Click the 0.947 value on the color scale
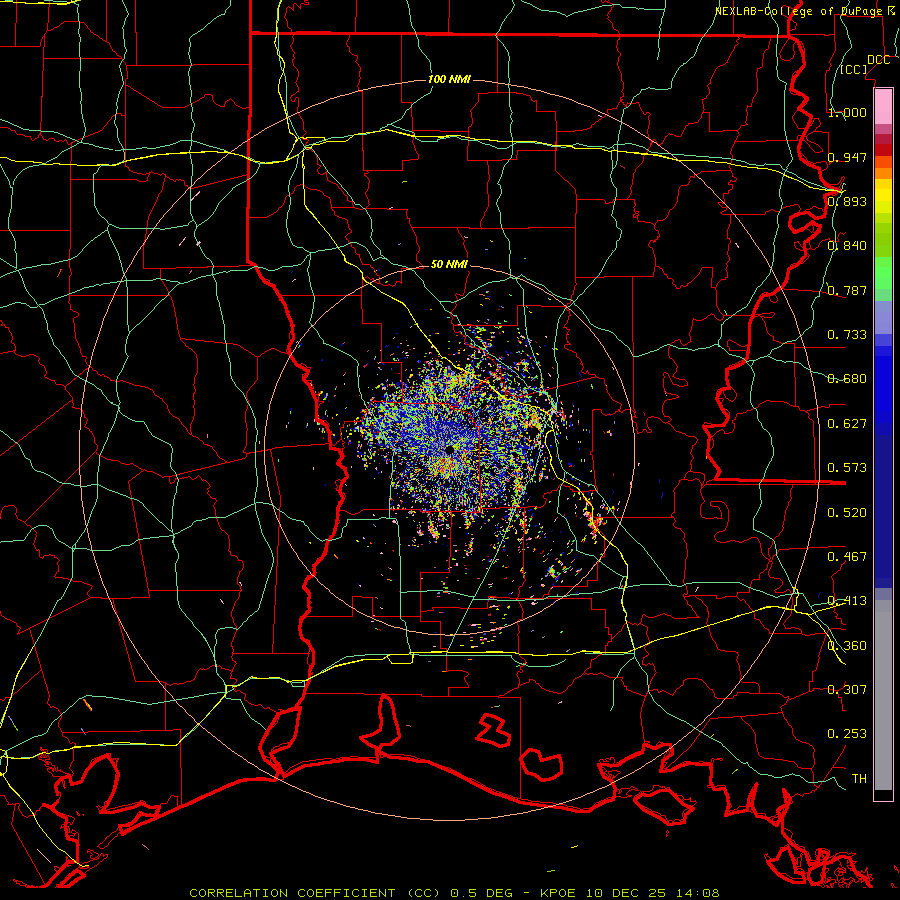Screen dimensions: 900x900 click(847, 157)
